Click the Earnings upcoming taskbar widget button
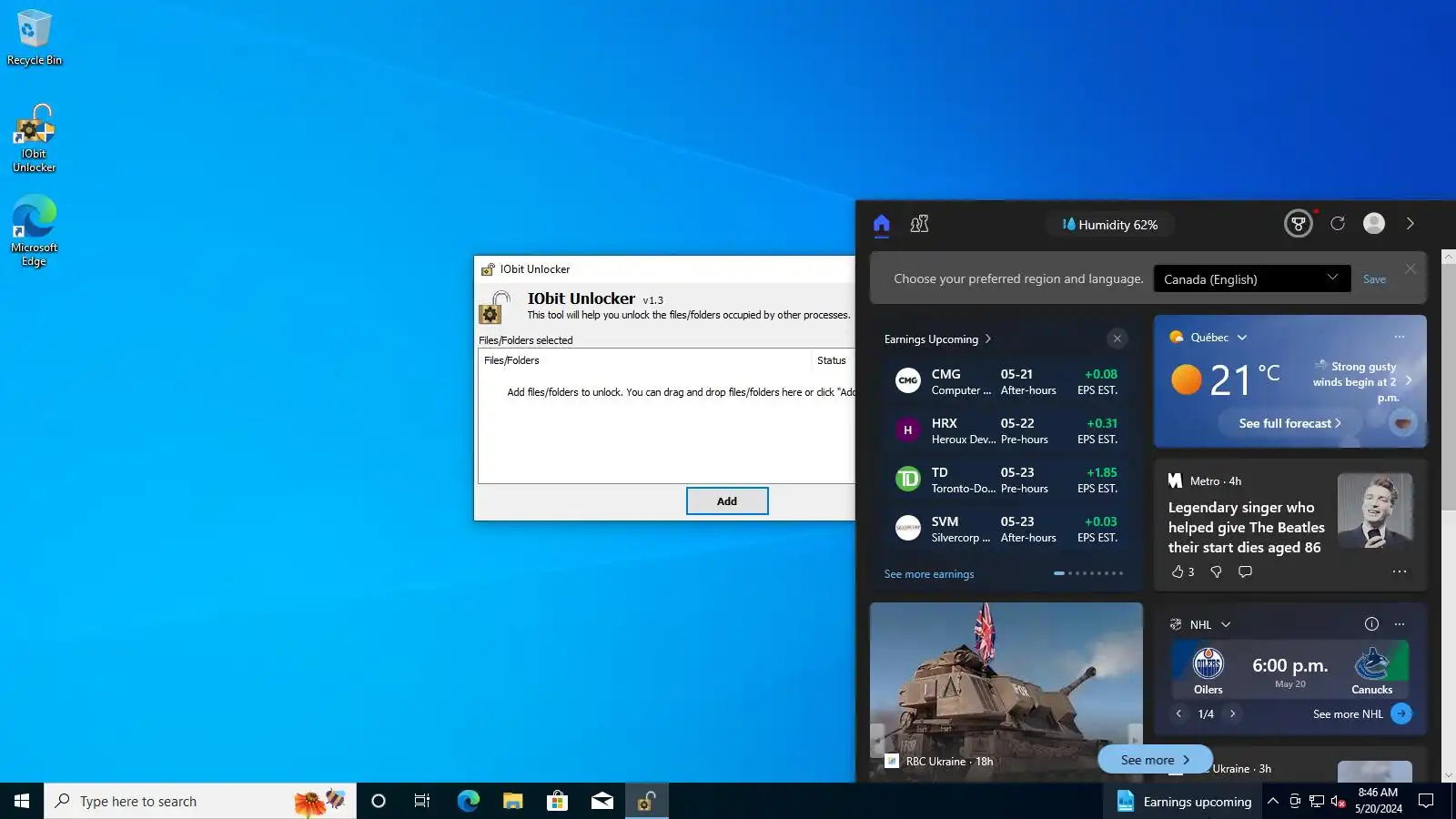The image size is (1456, 819). (x=1183, y=801)
